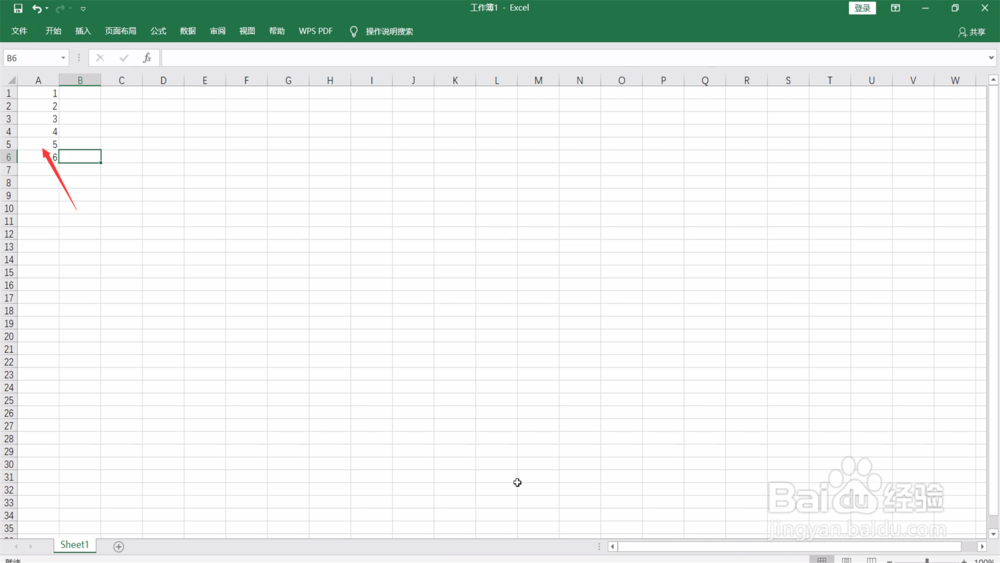This screenshot has height=563, width=1000.
Task: Open the 审阅 ribbon tab
Action: pos(217,31)
